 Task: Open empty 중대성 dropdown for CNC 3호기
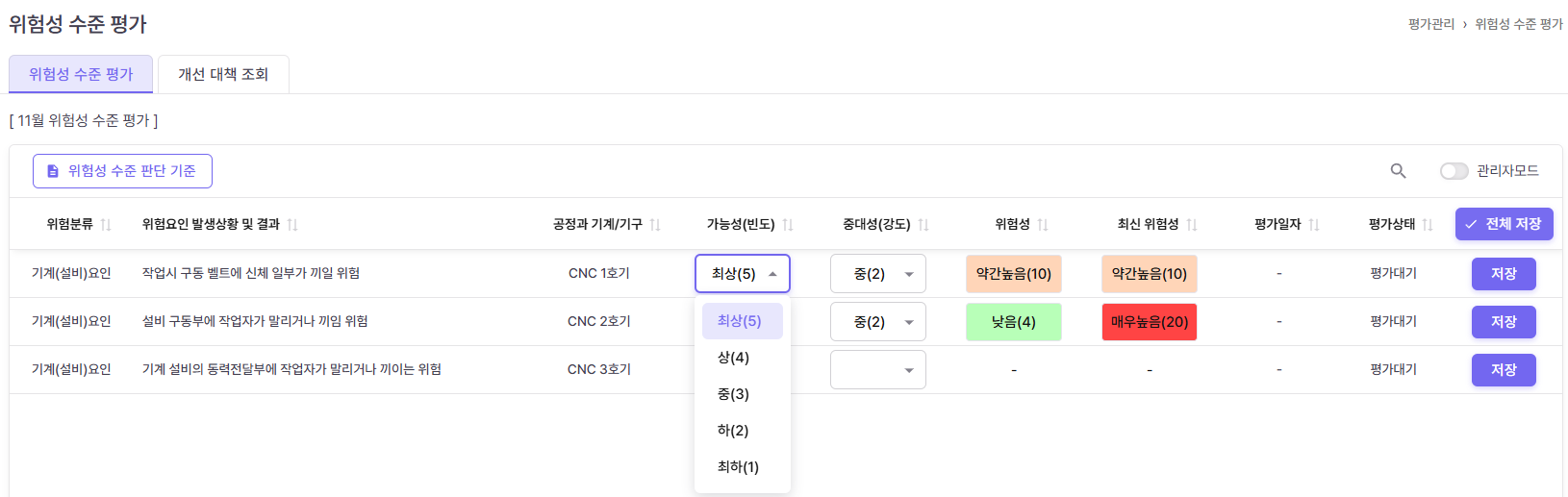coord(877,370)
